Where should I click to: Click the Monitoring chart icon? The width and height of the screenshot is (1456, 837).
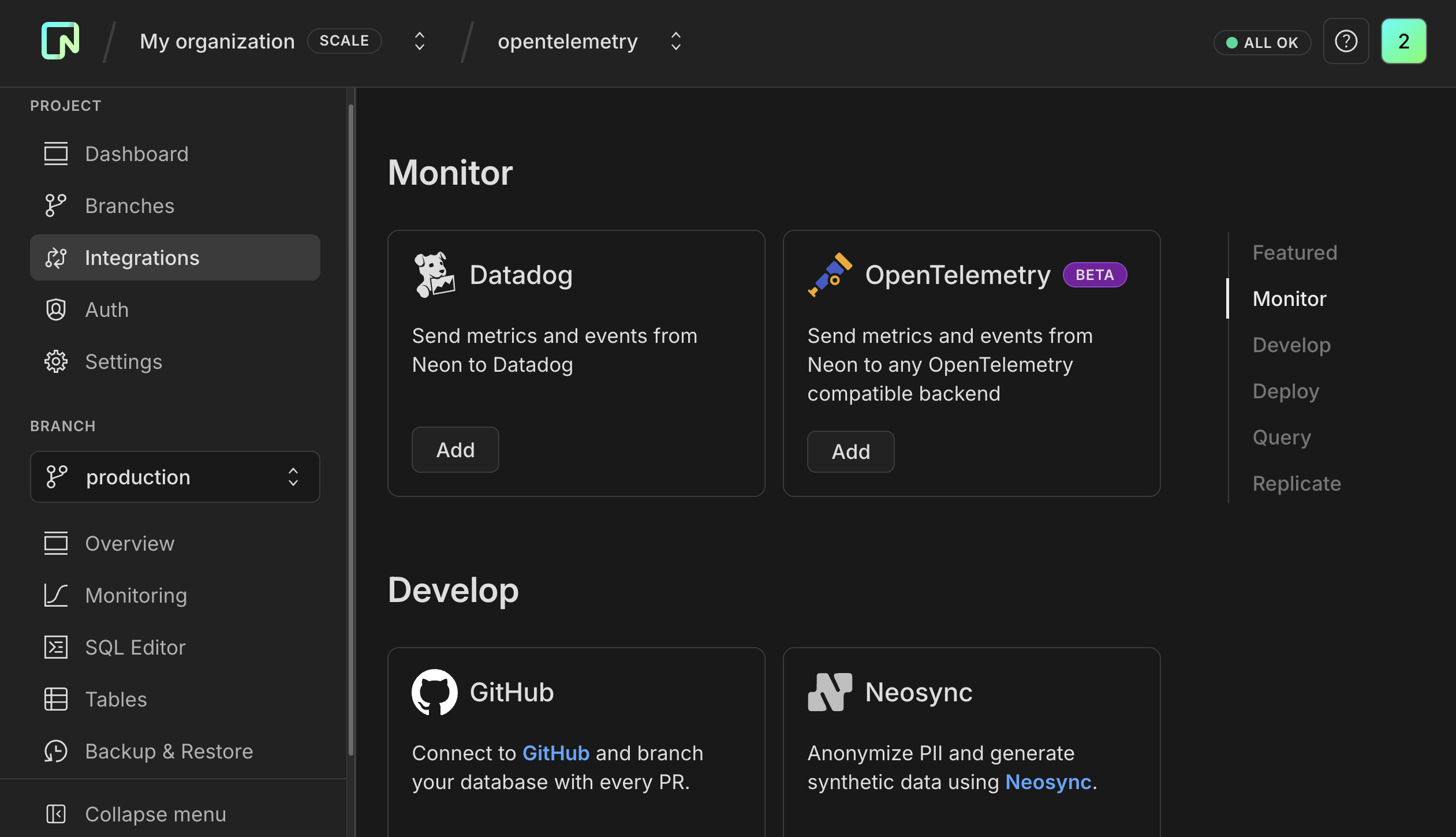56,595
